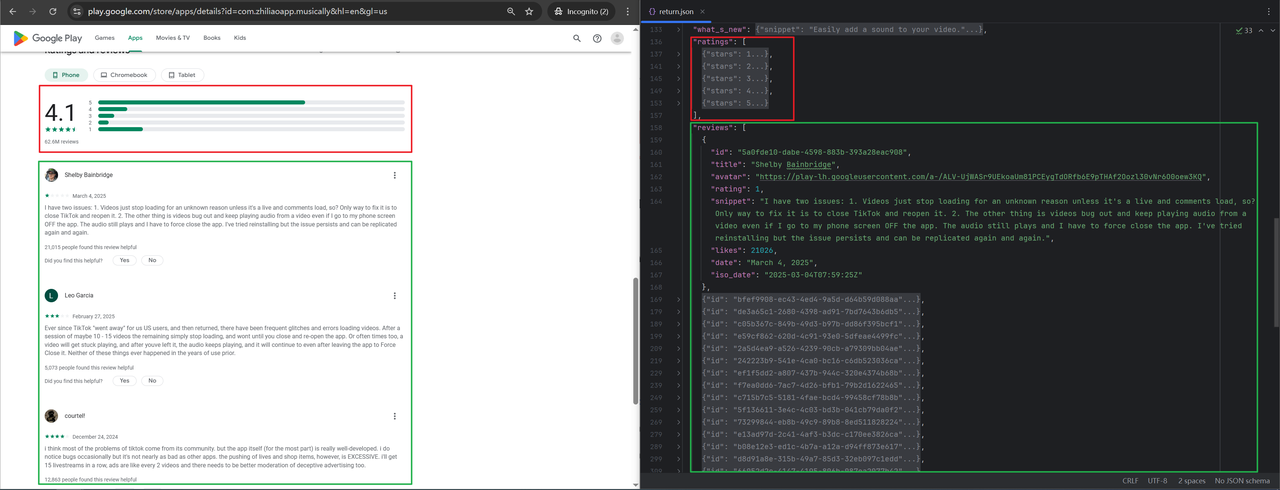Select the Phone device chip
The image size is (1280, 490).
tap(66, 75)
